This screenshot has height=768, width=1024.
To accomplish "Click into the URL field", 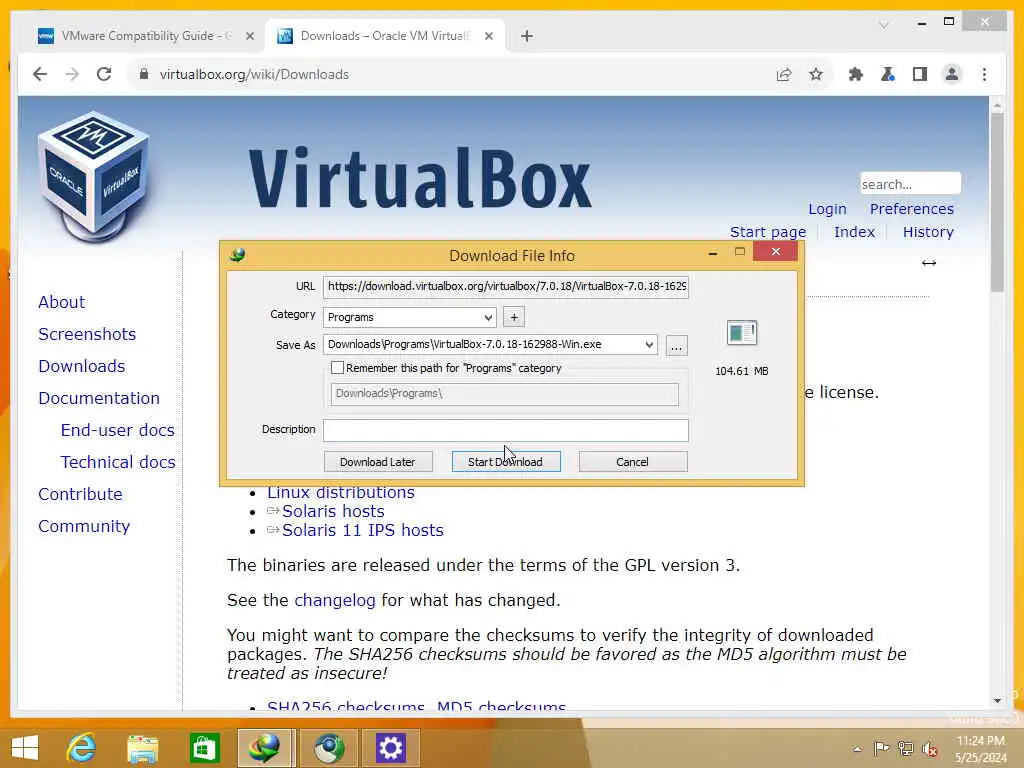I will [505, 287].
